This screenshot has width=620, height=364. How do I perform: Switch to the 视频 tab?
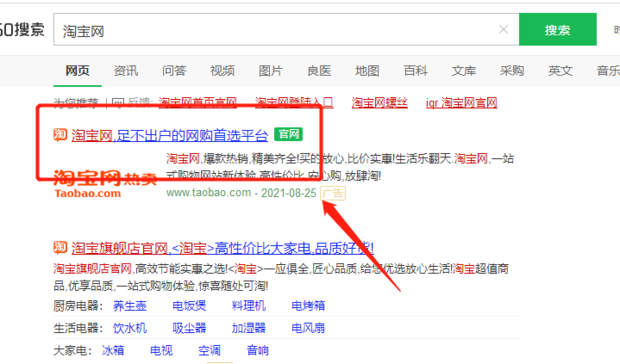222,71
